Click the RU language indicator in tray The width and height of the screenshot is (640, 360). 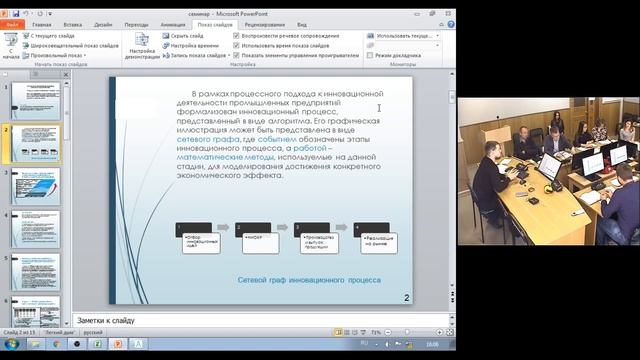(x=364, y=344)
